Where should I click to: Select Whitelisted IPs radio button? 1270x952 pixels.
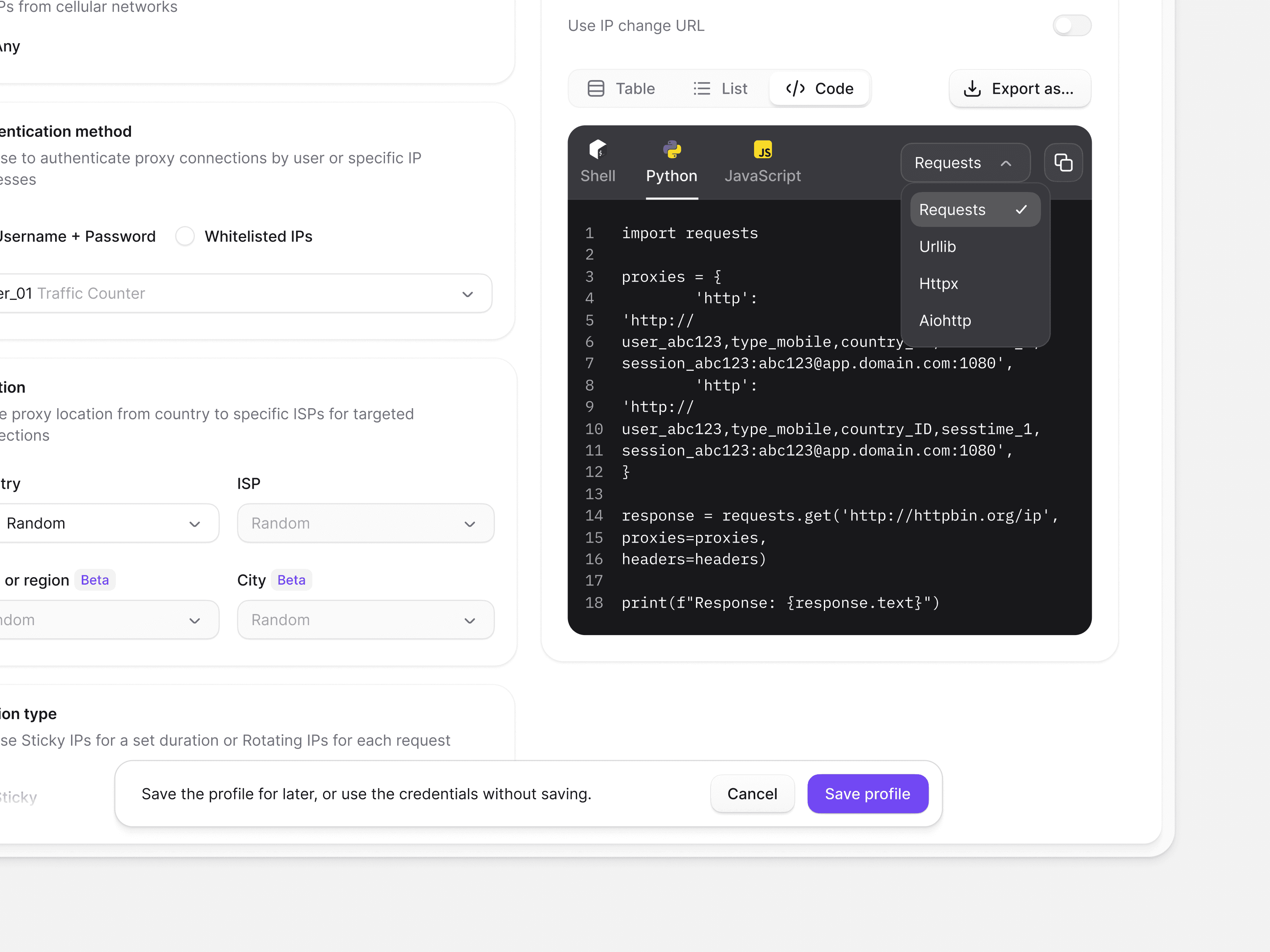pos(185,236)
